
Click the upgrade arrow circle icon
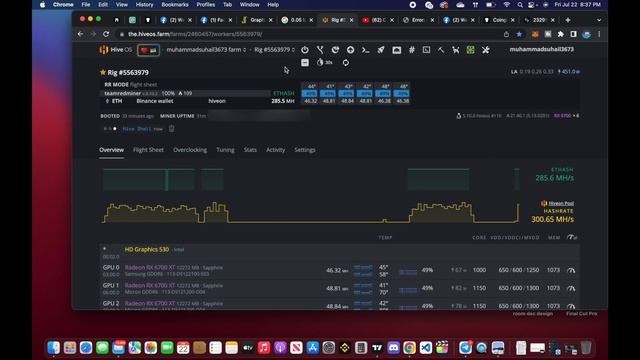point(350,50)
